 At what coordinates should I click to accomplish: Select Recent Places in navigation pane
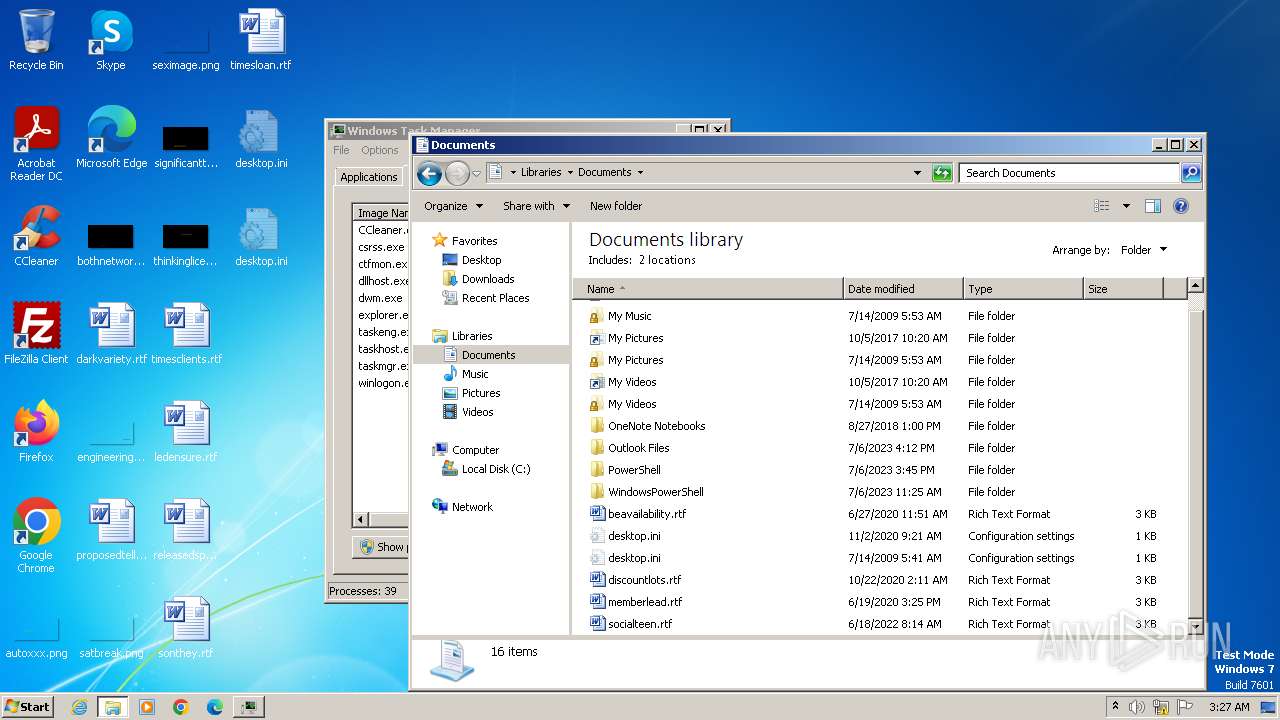pyautogui.click(x=495, y=298)
